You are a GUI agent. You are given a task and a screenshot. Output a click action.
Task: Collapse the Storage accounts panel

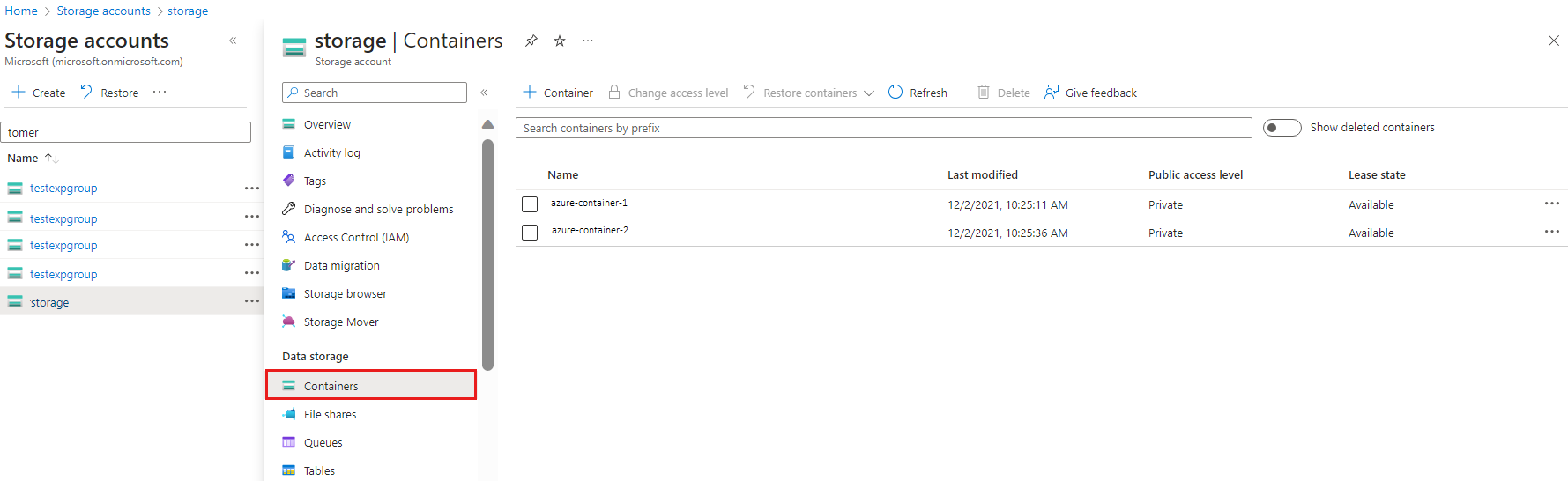pos(233,41)
